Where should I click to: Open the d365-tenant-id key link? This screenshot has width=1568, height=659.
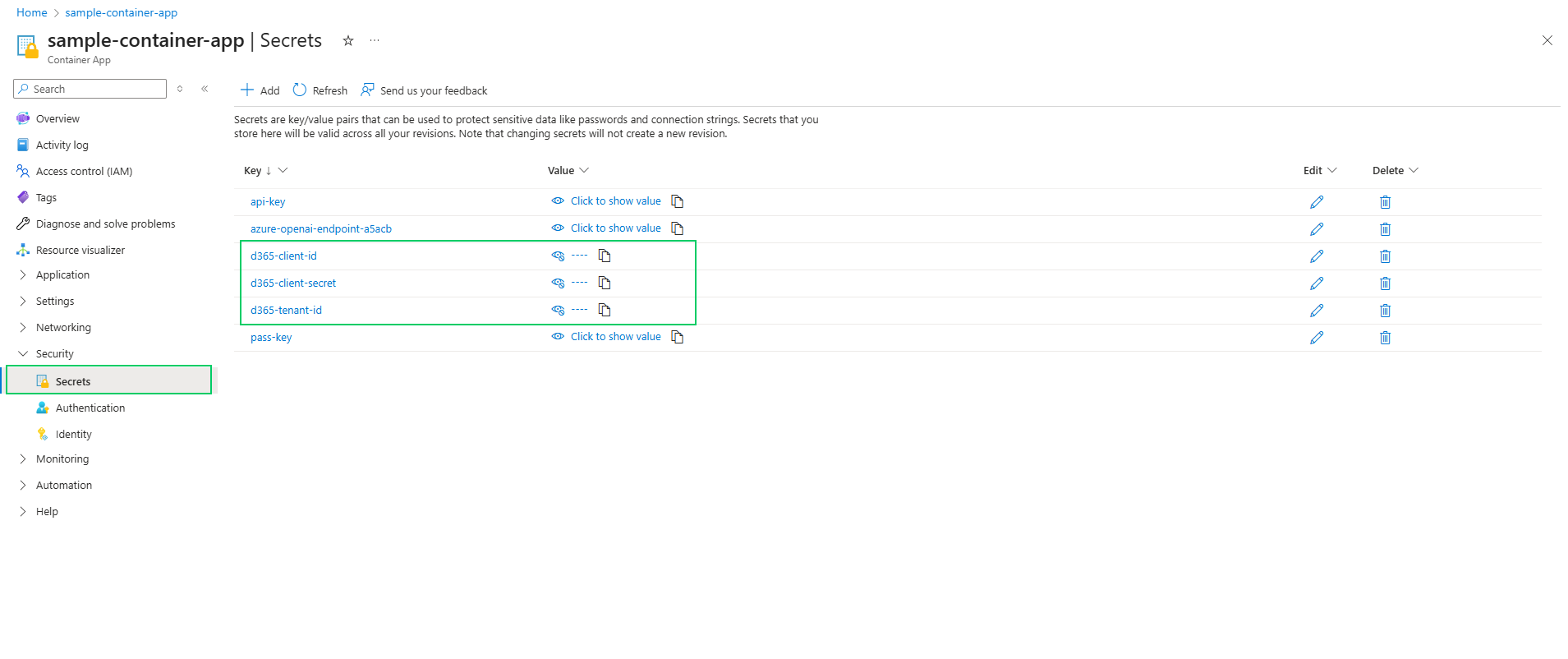pos(286,310)
